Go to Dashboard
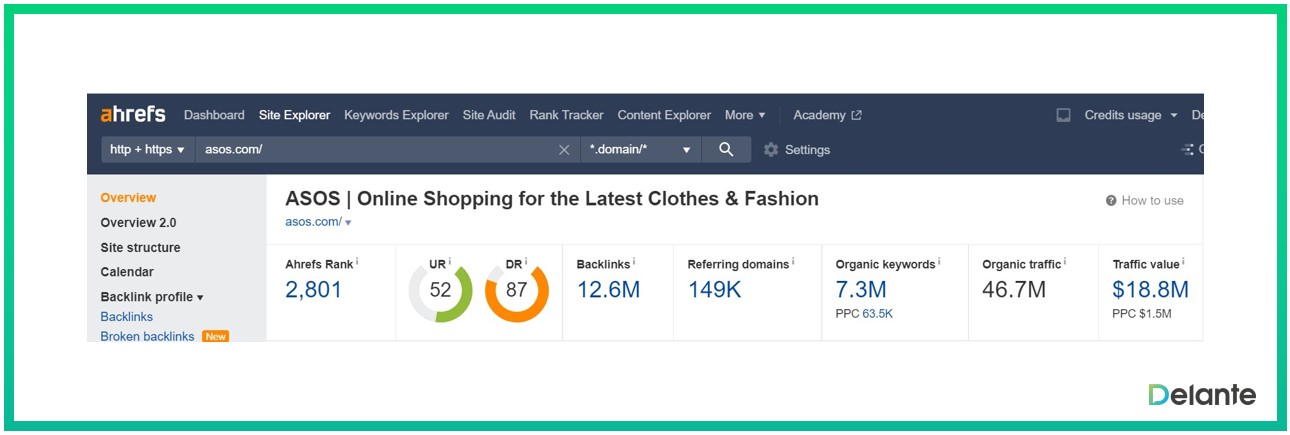The height and width of the screenshot is (435, 1290). click(214, 115)
